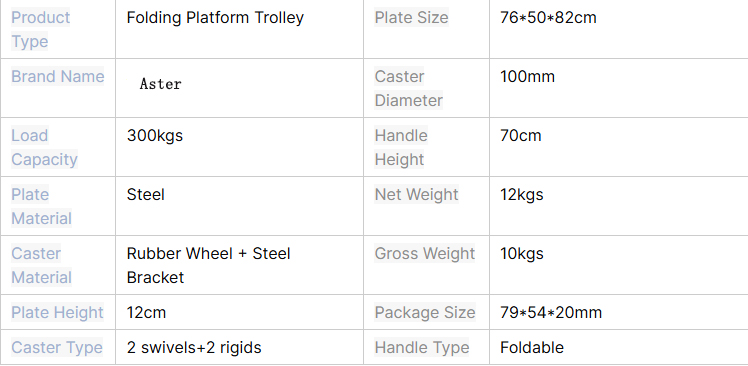
Task: Select the Foldable handle type value
Action: tap(532, 347)
